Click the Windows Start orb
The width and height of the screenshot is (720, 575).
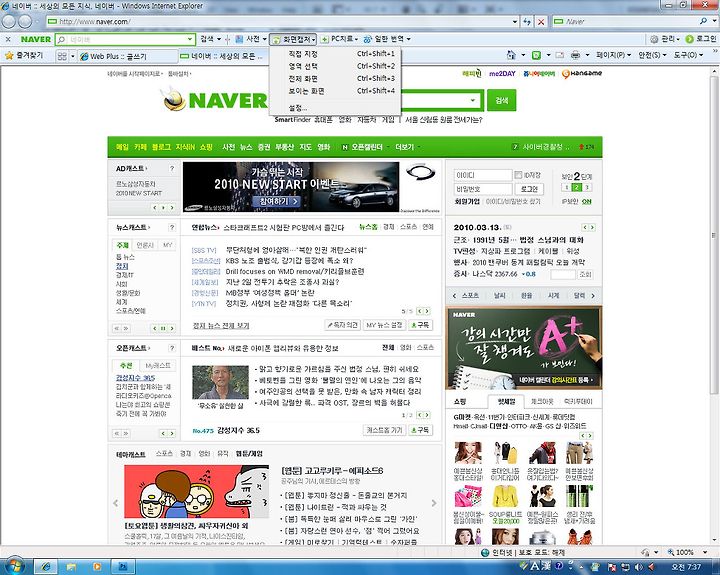(14, 566)
